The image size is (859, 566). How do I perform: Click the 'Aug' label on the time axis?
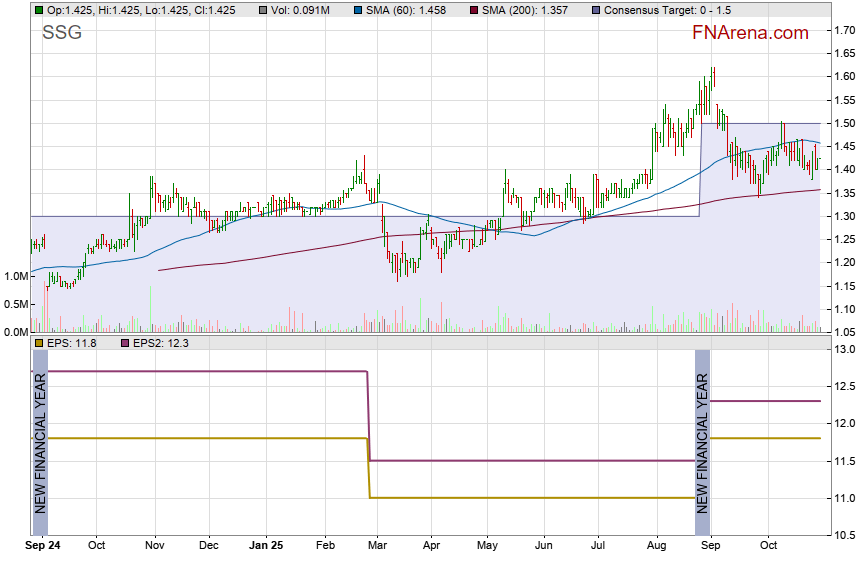[655, 546]
